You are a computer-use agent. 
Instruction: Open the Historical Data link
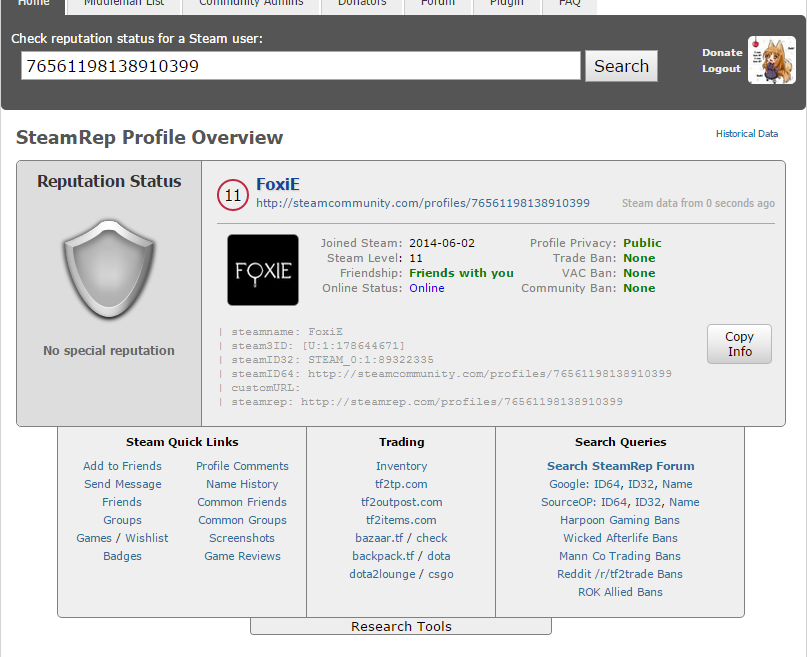[747, 134]
